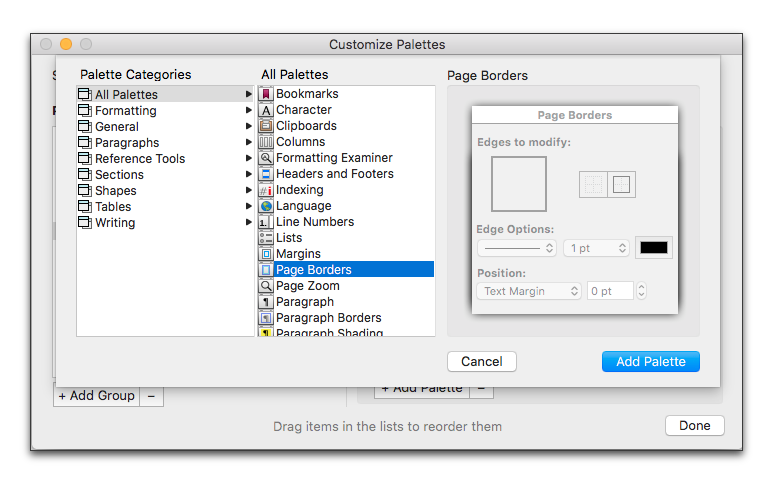Select the Margins palette entry
This screenshot has width=774, height=483.
coord(346,254)
